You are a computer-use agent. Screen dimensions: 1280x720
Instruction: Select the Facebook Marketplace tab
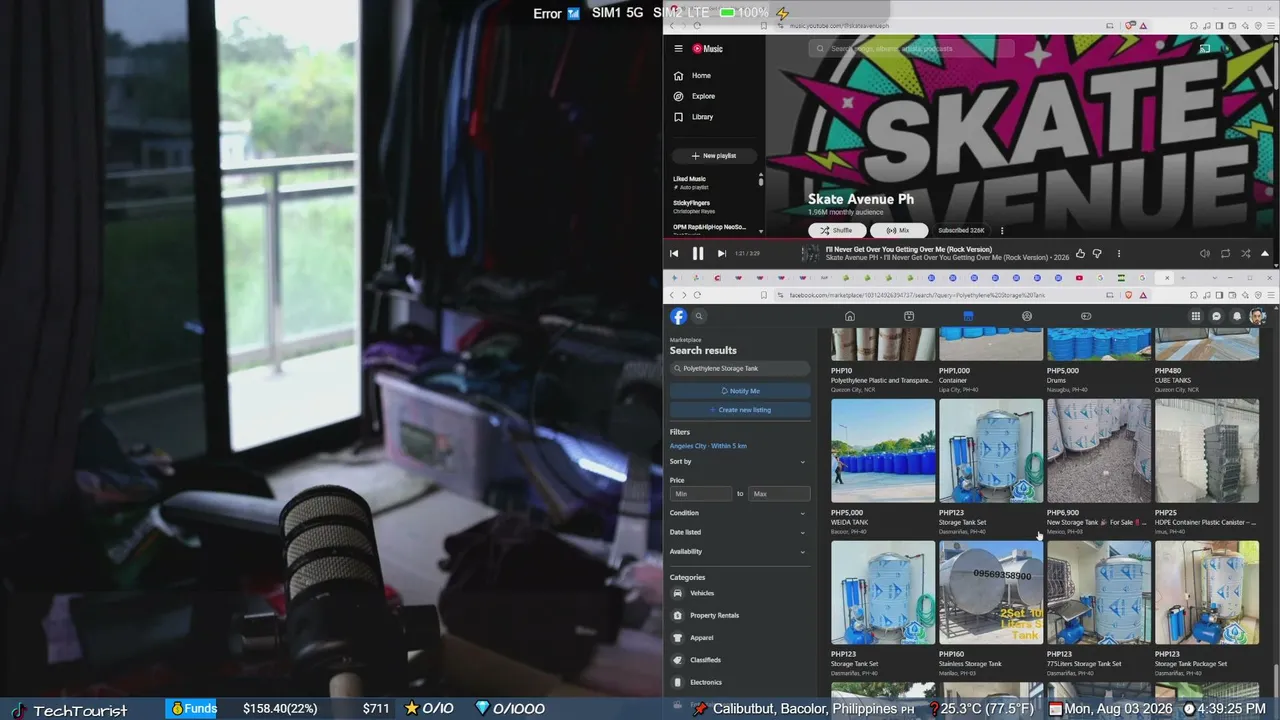coord(968,316)
